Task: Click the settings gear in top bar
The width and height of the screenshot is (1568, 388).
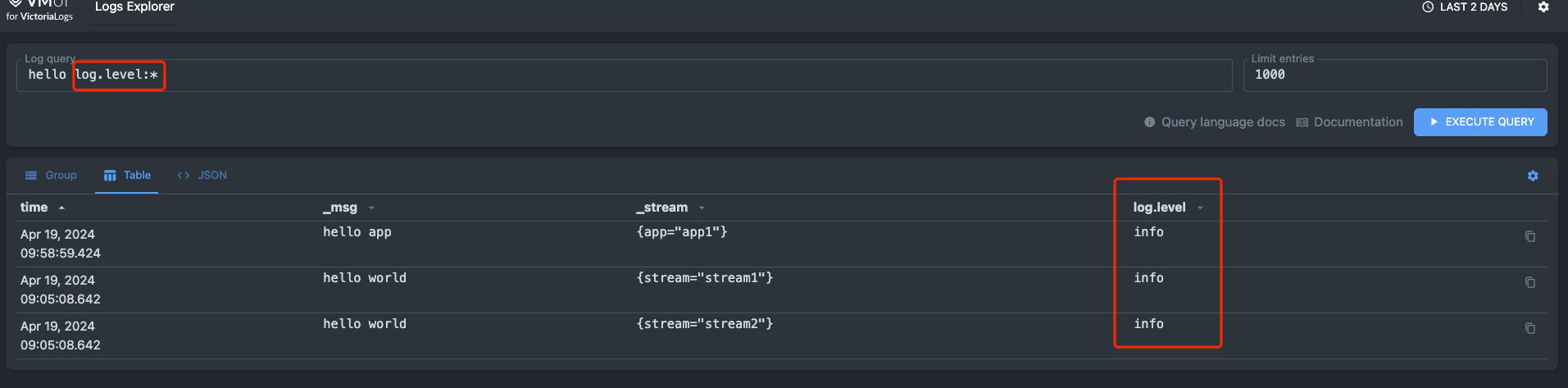Action: [x=1543, y=7]
